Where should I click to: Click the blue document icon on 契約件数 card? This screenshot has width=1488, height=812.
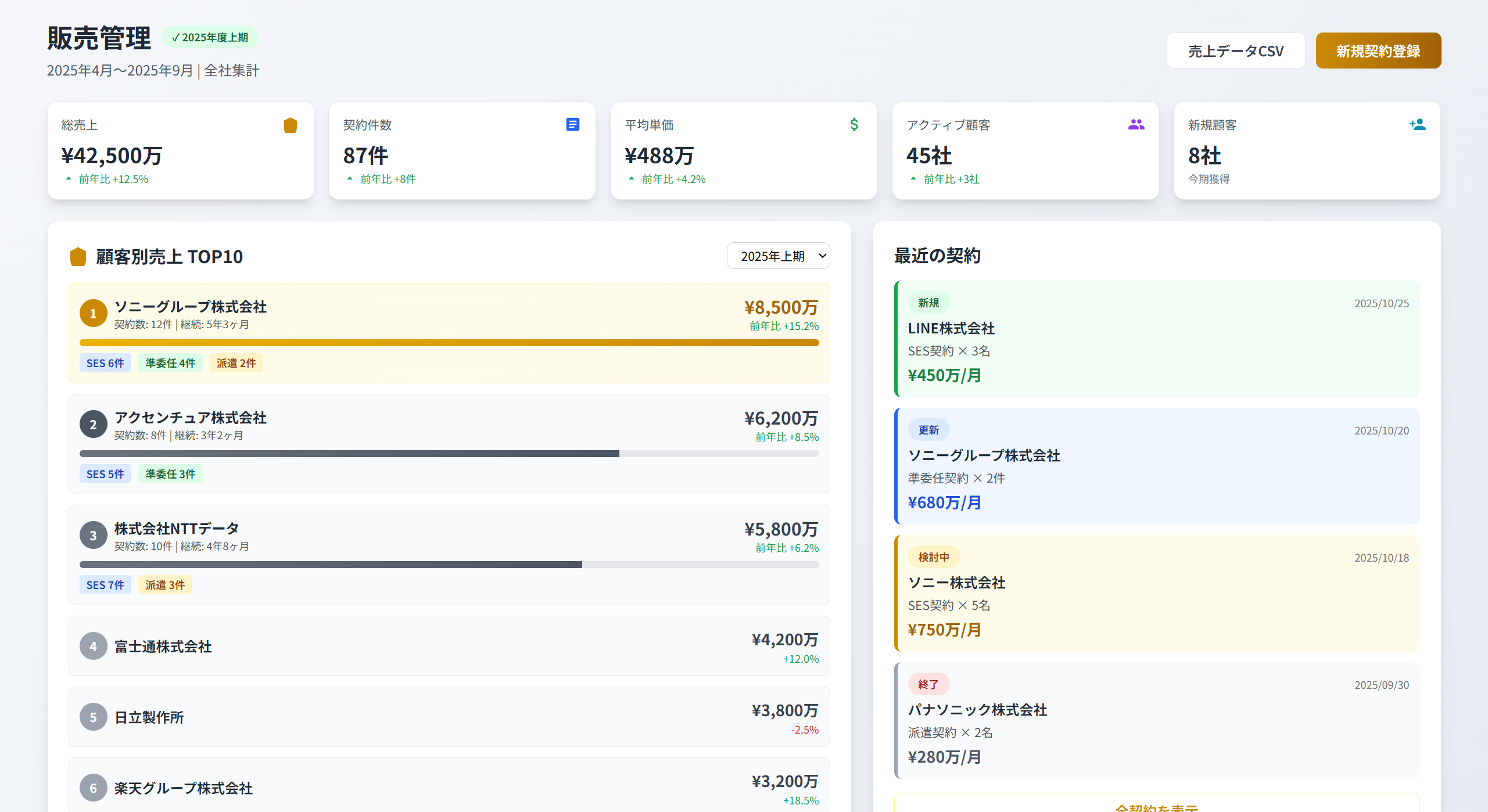point(572,124)
